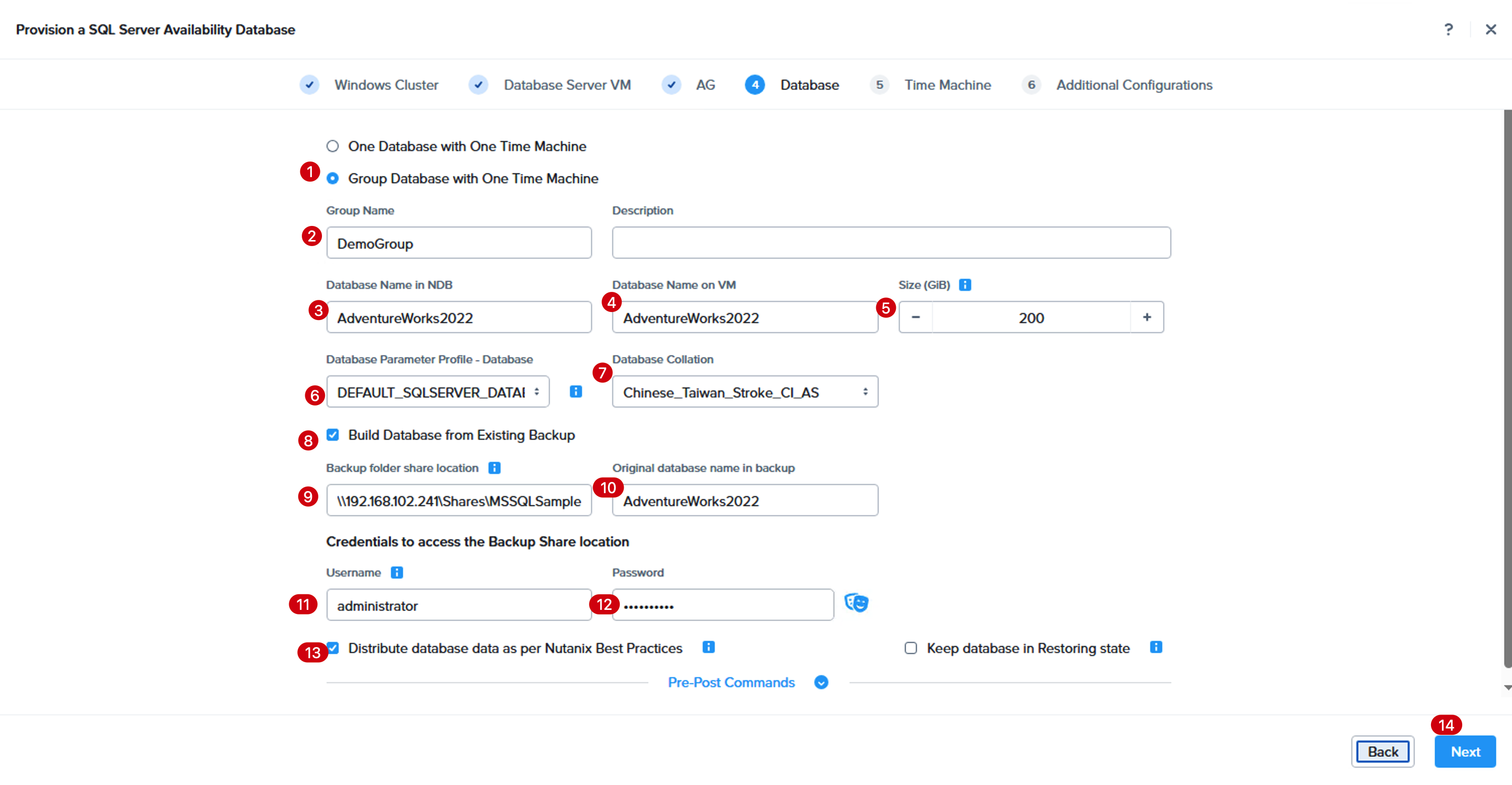Image resolution: width=1512 pixels, height=785 pixels.
Task: Click info icon beside Database Parameter Profile
Action: 576,391
